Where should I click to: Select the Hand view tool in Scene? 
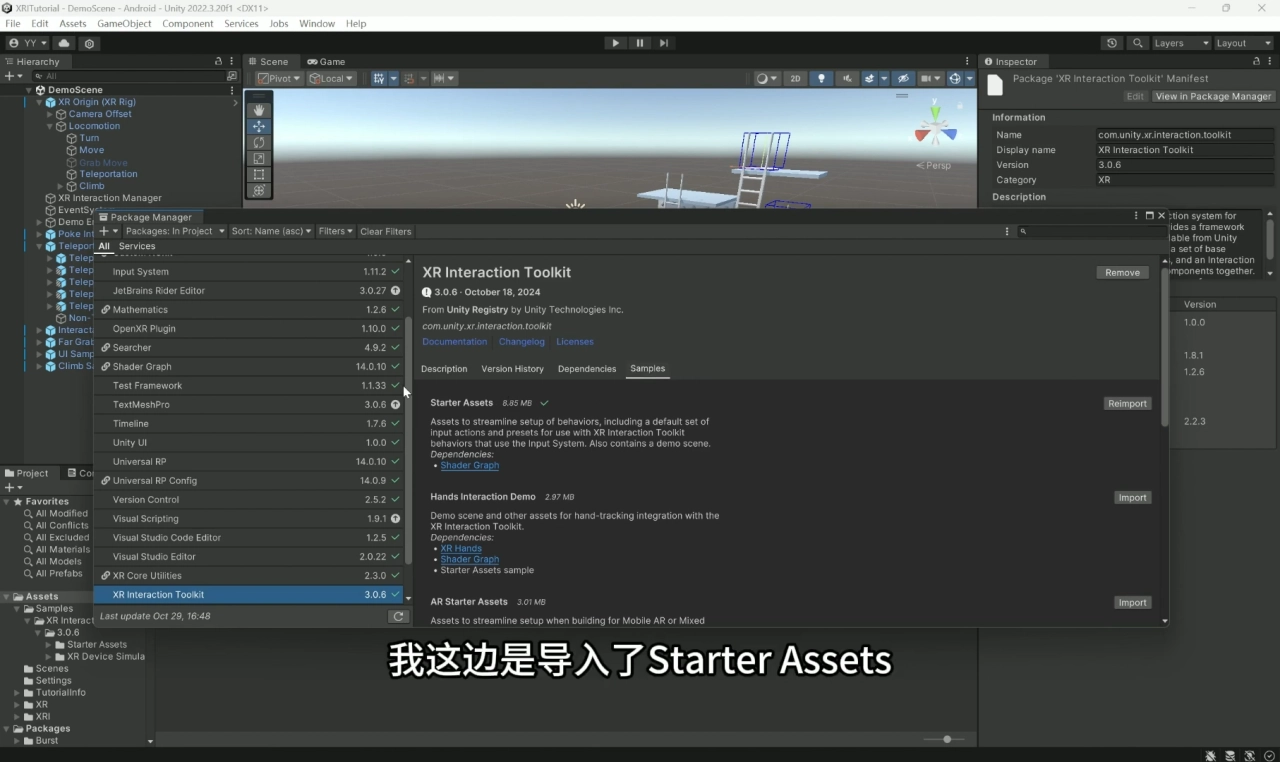coord(259,110)
